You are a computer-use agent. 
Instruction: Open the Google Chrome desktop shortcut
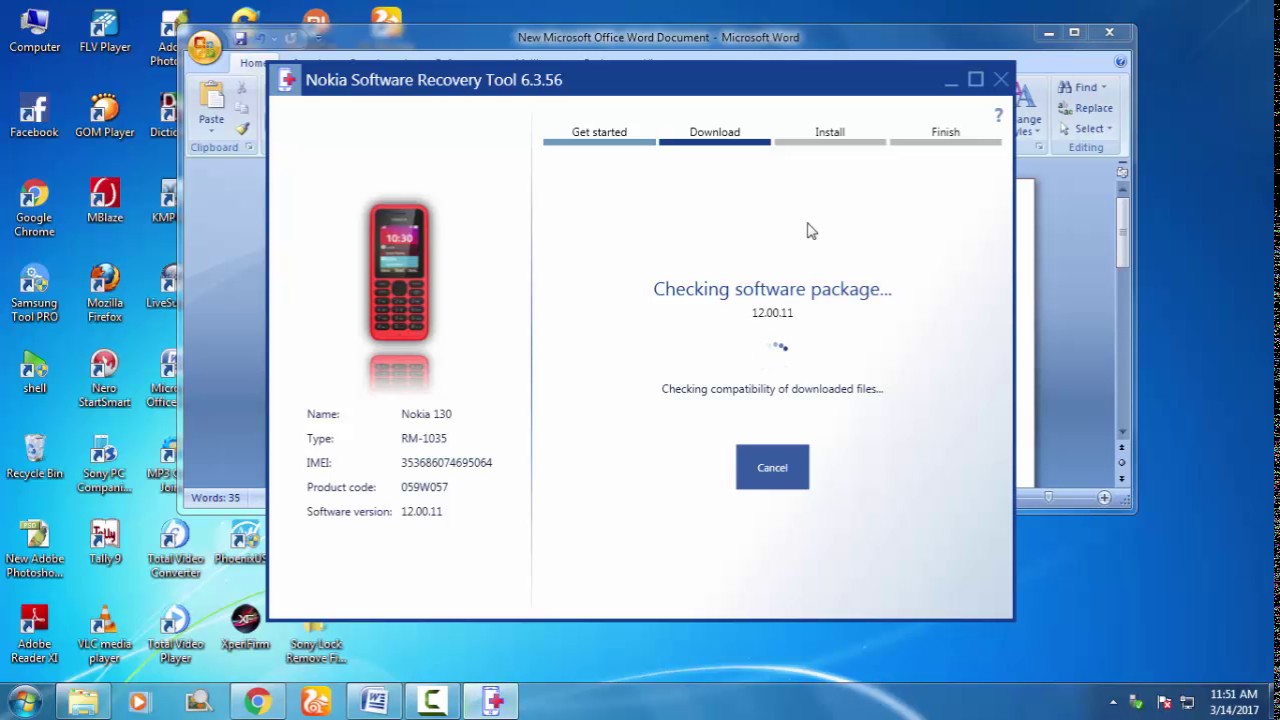tap(34, 208)
